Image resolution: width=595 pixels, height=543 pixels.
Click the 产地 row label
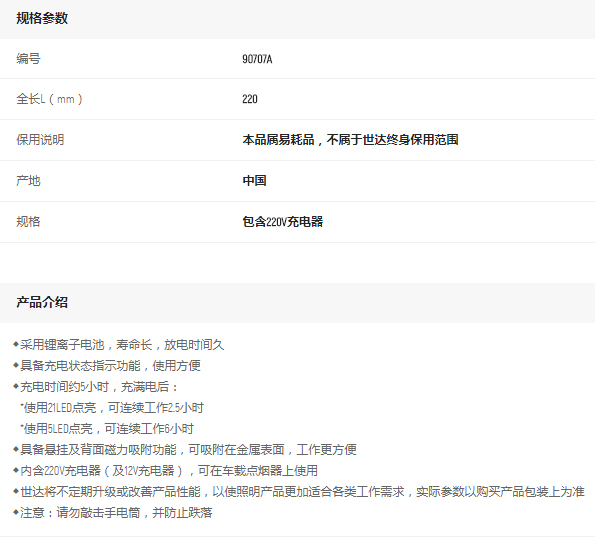28,181
